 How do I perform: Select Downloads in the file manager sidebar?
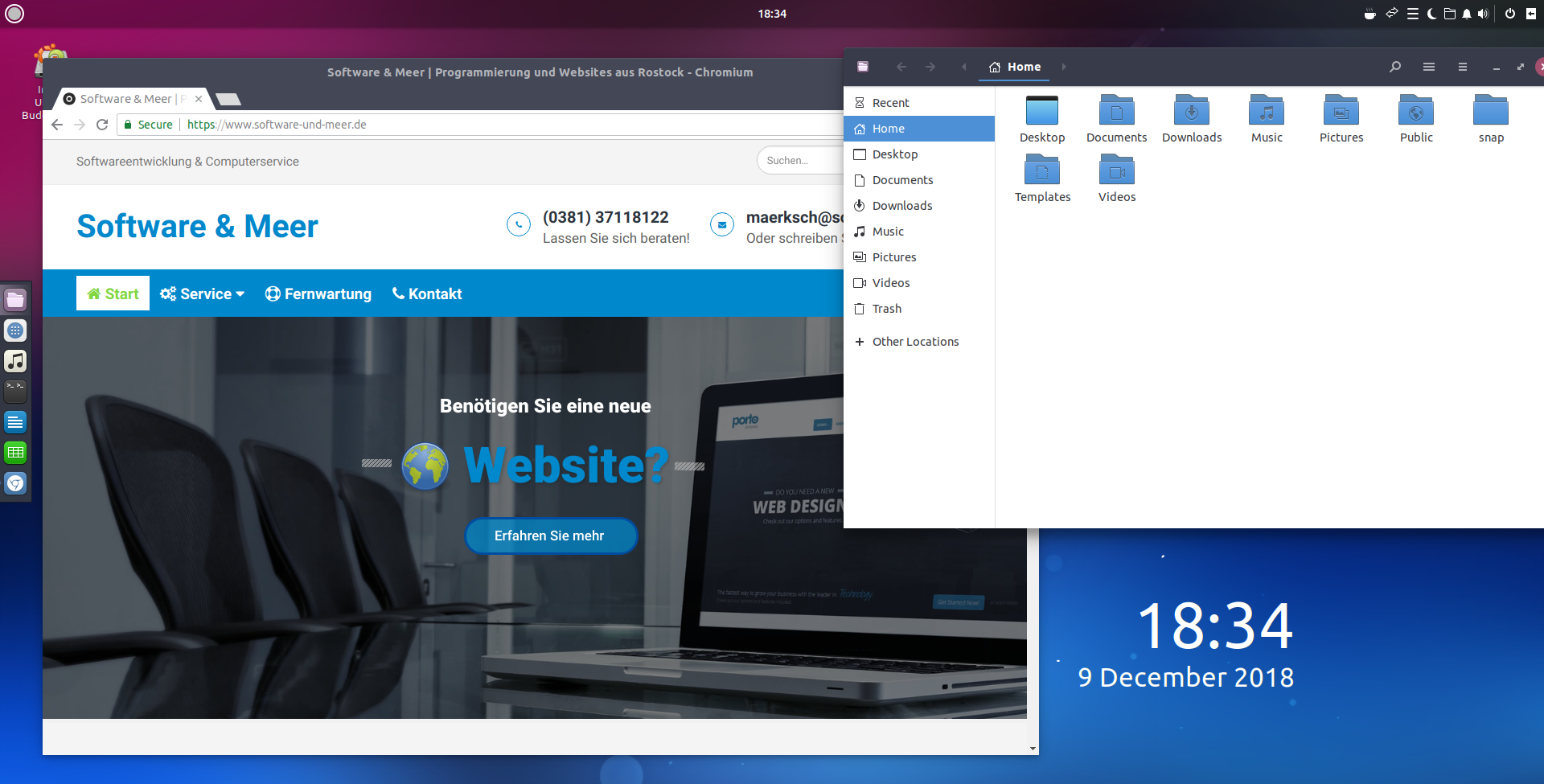[x=919, y=206]
